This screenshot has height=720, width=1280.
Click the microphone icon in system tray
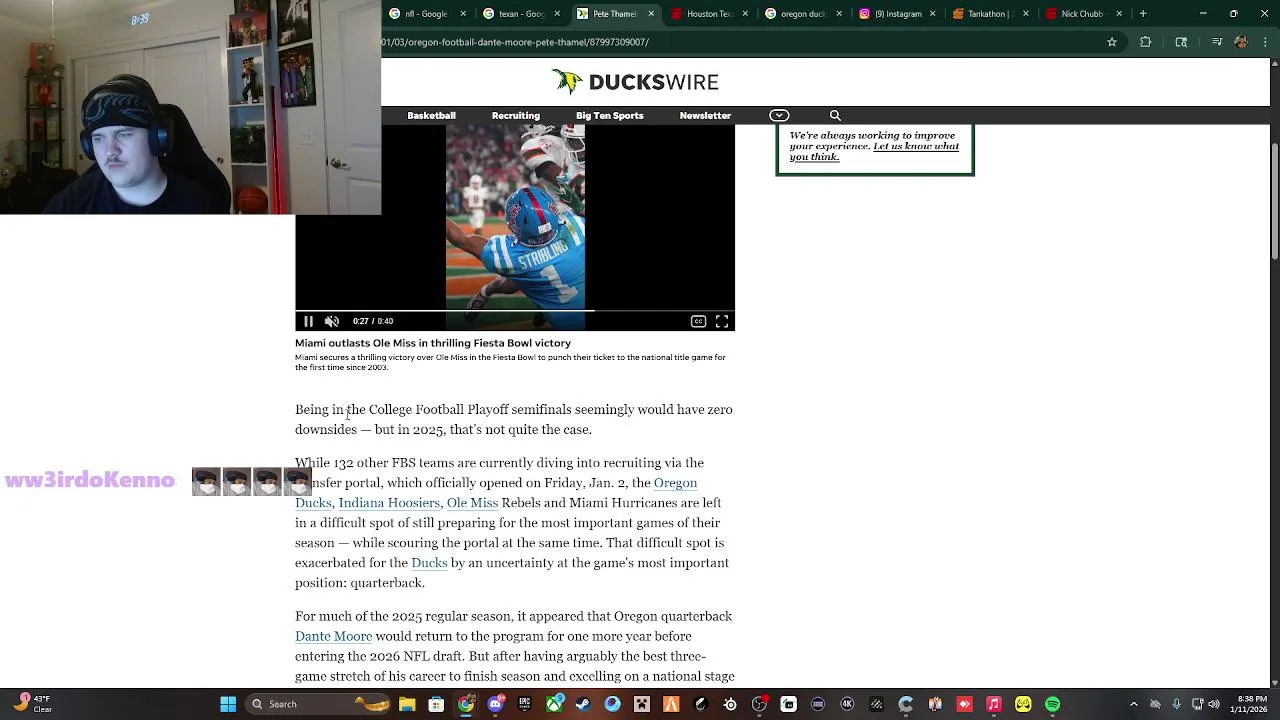(x=1177, y=704)
